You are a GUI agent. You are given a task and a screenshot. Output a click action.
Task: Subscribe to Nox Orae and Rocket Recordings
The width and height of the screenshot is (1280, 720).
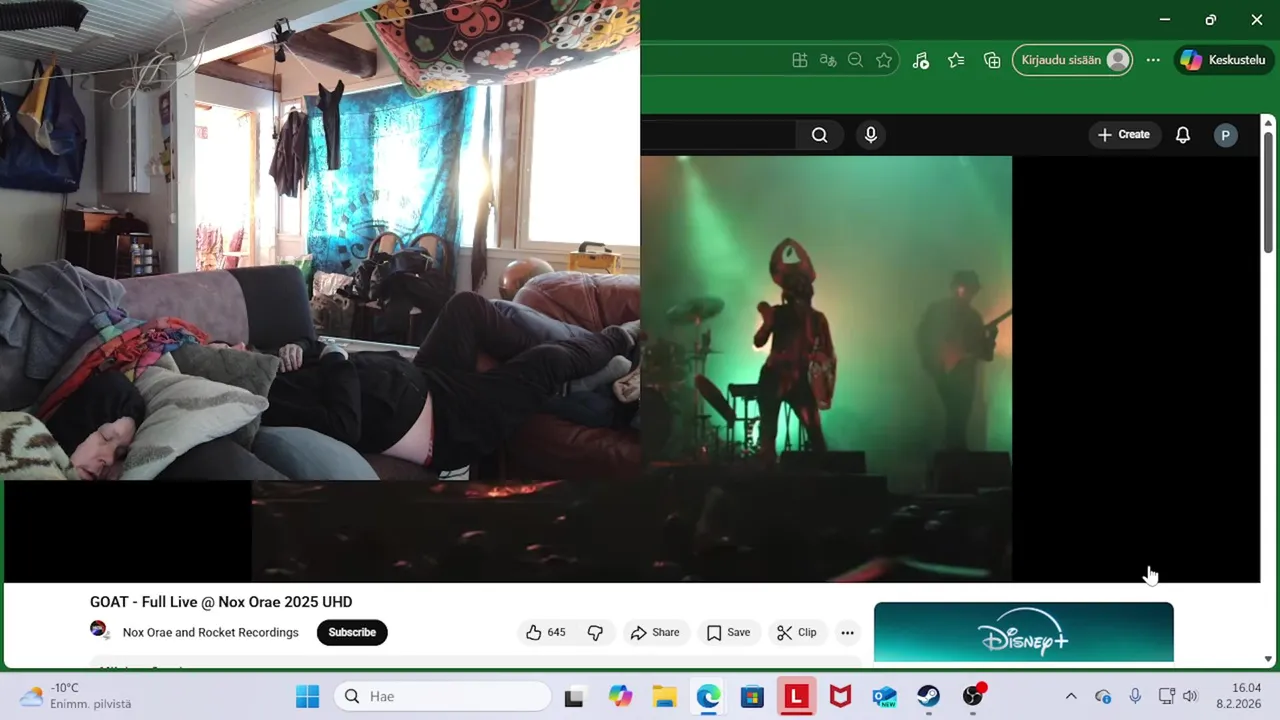point(352,632)
